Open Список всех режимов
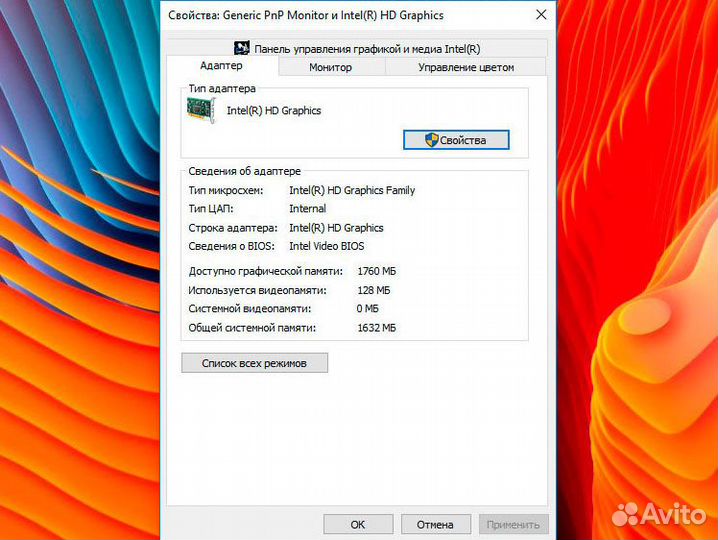The height and width of the screenshot is (540, 718). (255, 363)
